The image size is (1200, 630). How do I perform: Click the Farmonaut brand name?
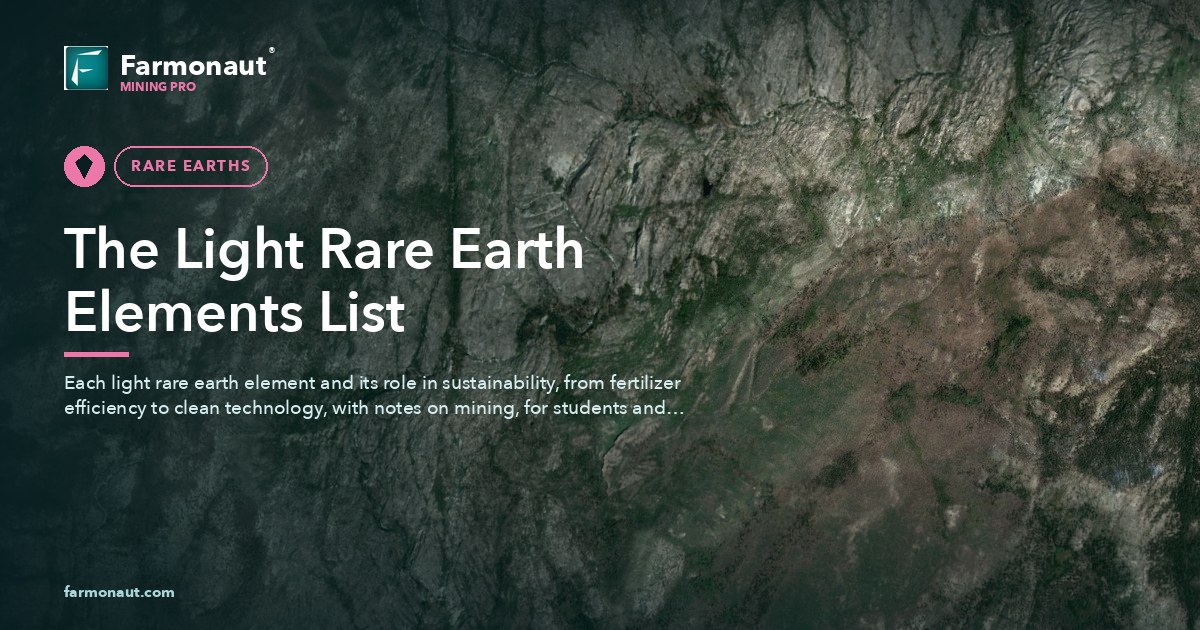[194, 66]
